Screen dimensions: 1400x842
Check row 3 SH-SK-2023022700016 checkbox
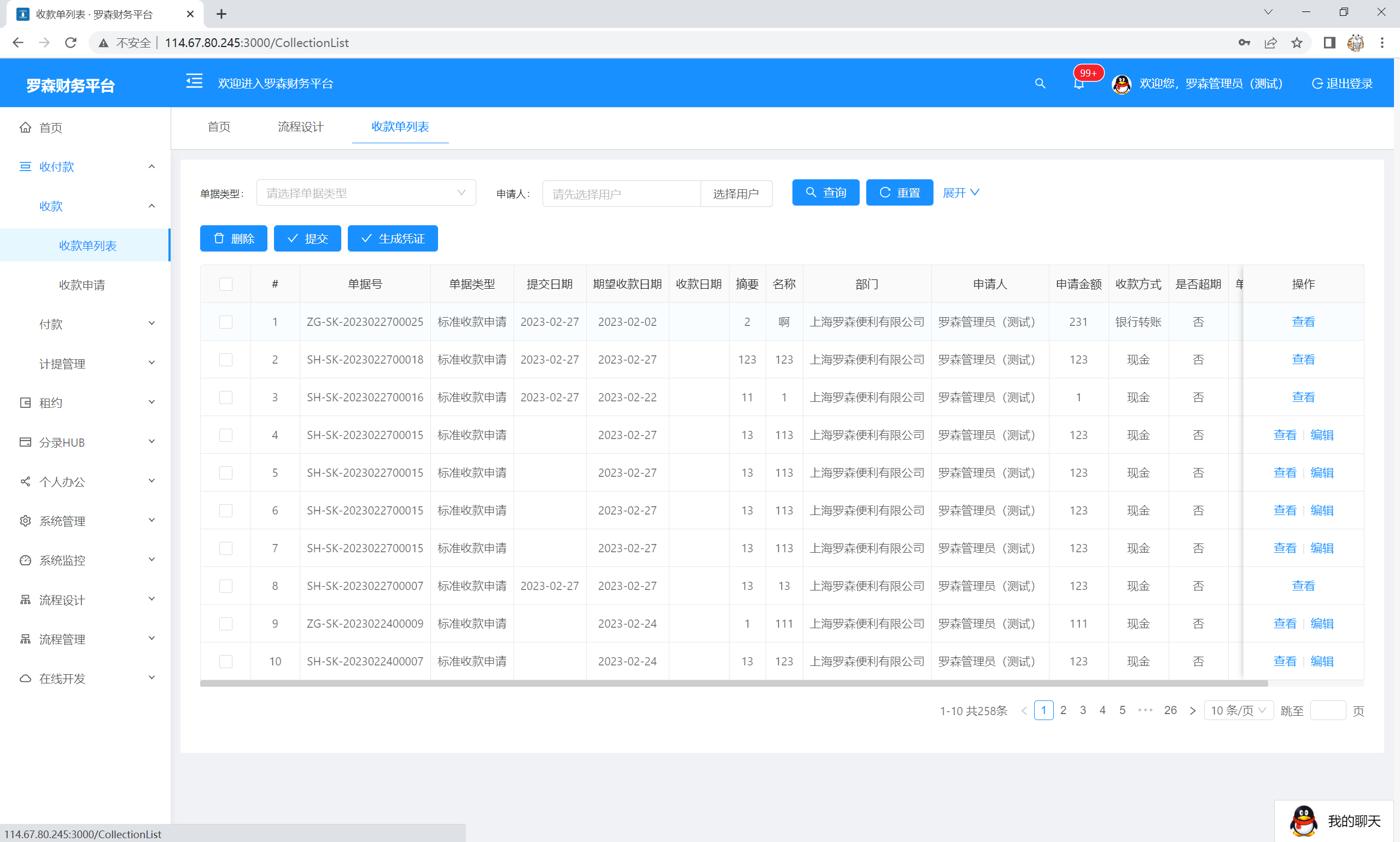pyautogui.click(x=226, y=397)
